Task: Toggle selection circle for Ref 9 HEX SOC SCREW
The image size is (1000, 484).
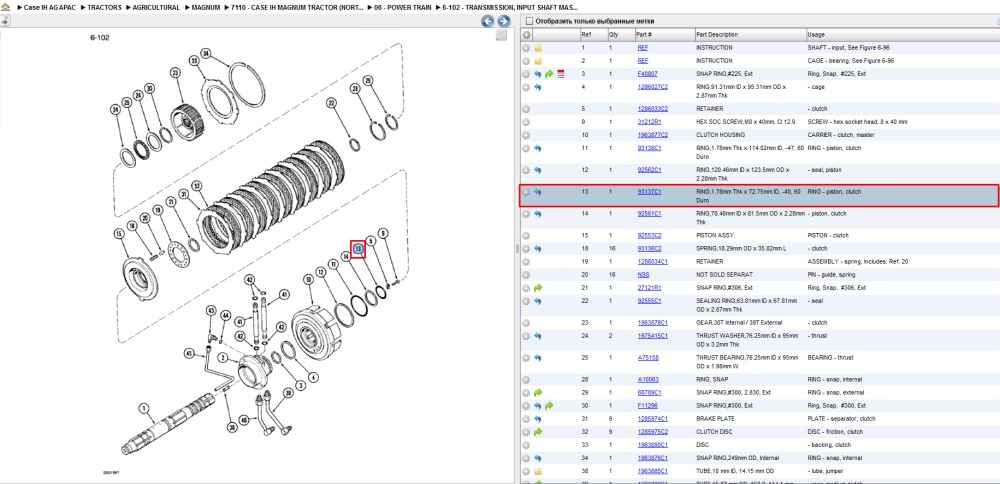Action: tap(526, 122)
